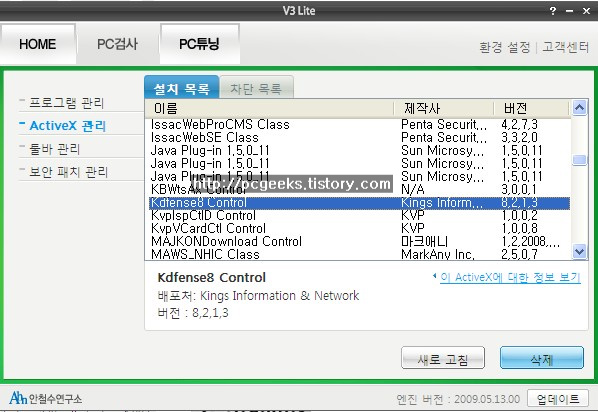
Task: Open the PC튜닝 tab
Action: click(199, 44)
